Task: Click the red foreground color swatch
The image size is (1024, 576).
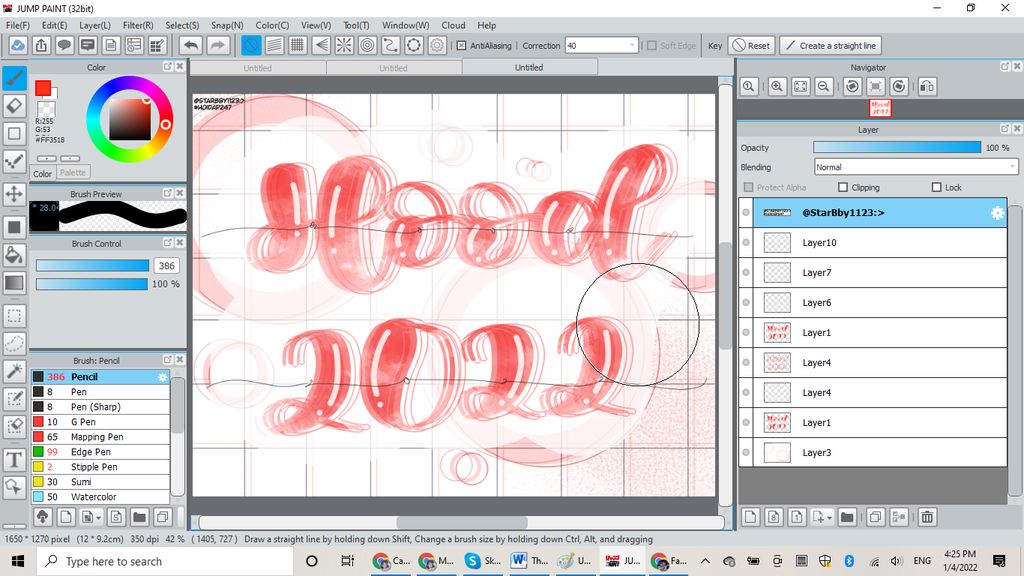Action: tap(43, 88)
